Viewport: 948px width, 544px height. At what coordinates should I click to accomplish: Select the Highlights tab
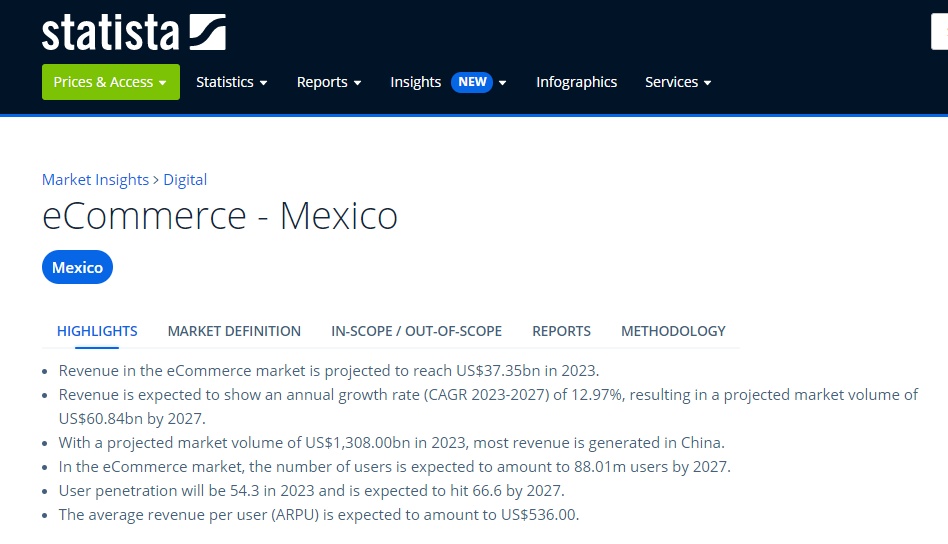tap(97, 331)
